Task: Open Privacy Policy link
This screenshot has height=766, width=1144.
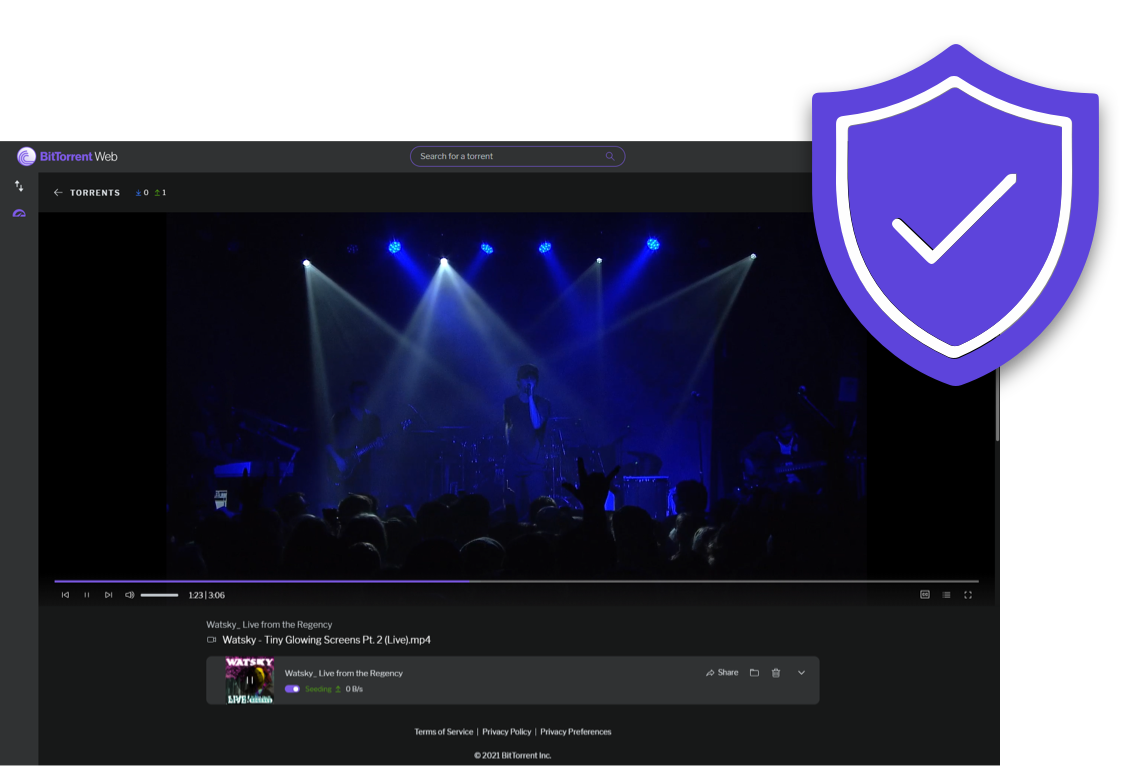Action: point(506,732)
